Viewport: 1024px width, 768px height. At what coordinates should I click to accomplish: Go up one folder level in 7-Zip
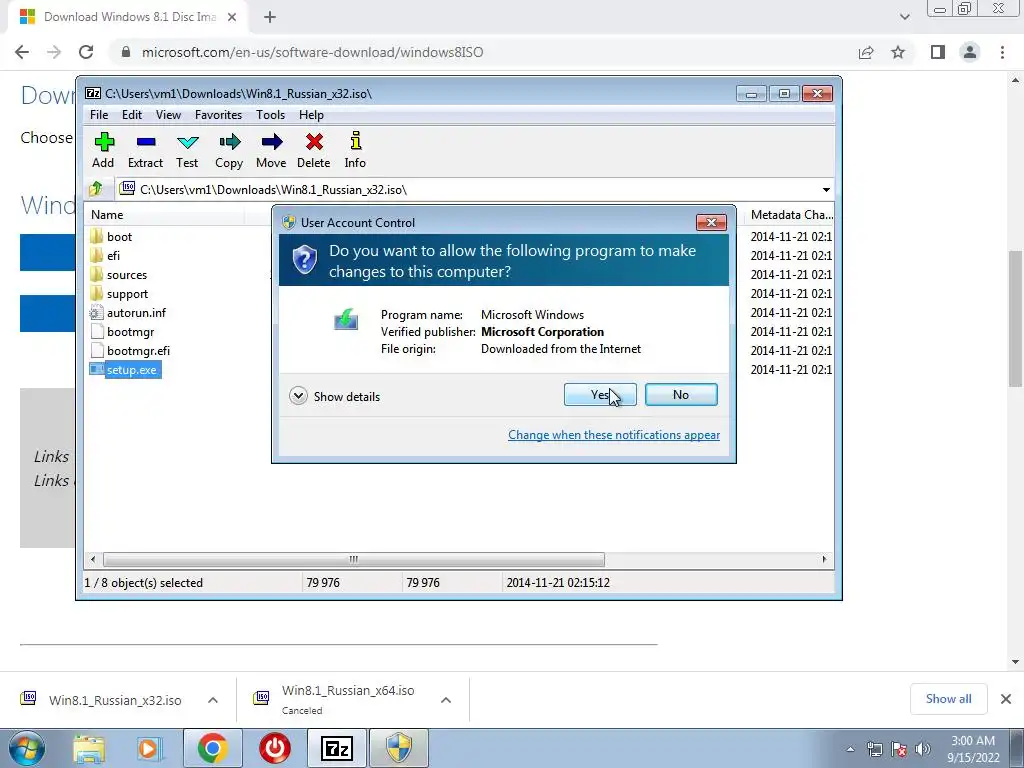tap(96, 189)
